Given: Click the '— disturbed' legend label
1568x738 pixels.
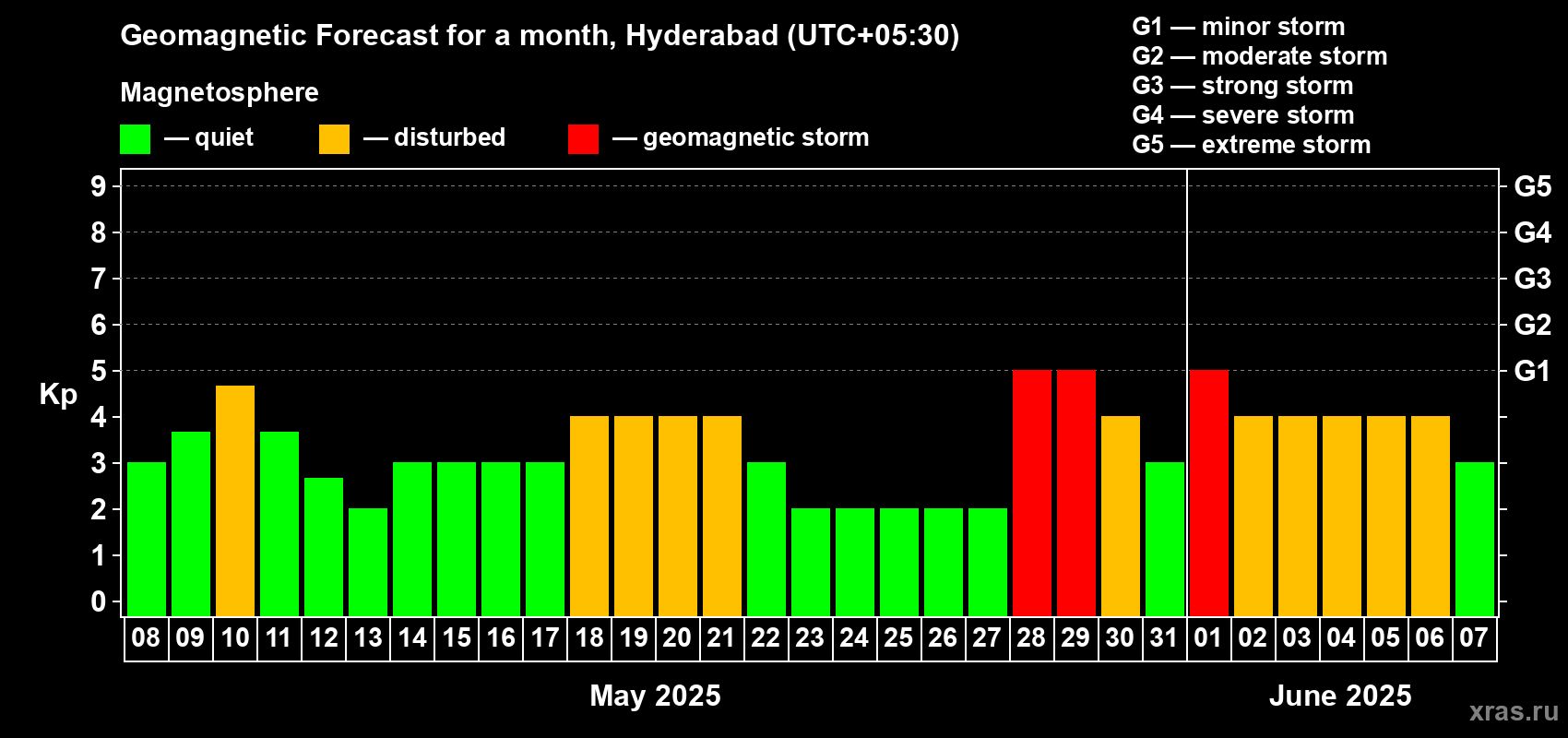Looking at the screenshot, I should [x=434, y=137].
